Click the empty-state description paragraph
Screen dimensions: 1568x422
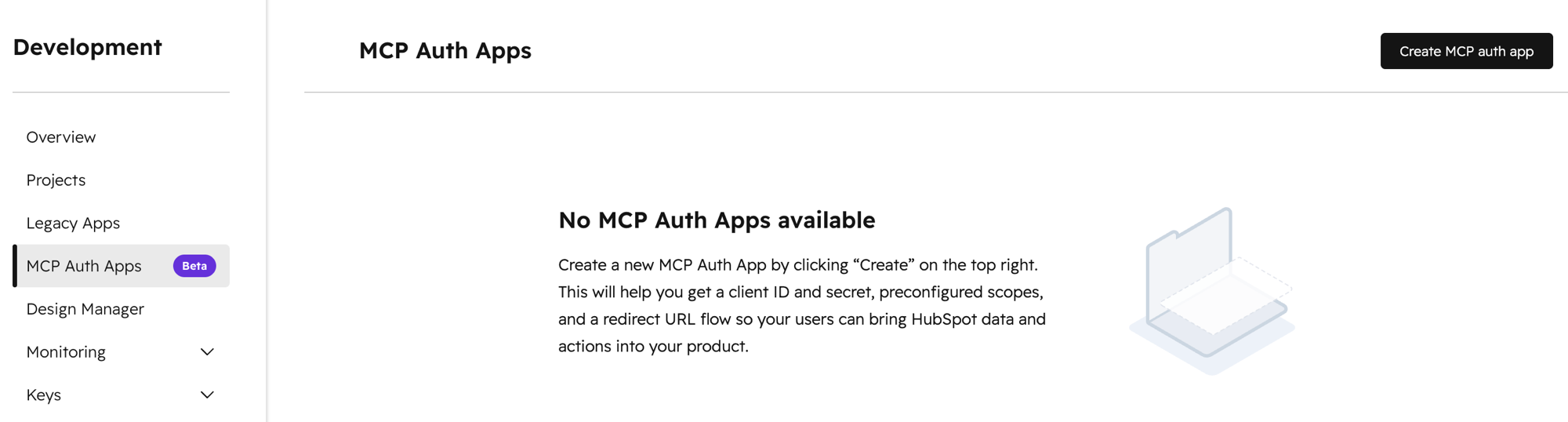(x=802, y=306)
